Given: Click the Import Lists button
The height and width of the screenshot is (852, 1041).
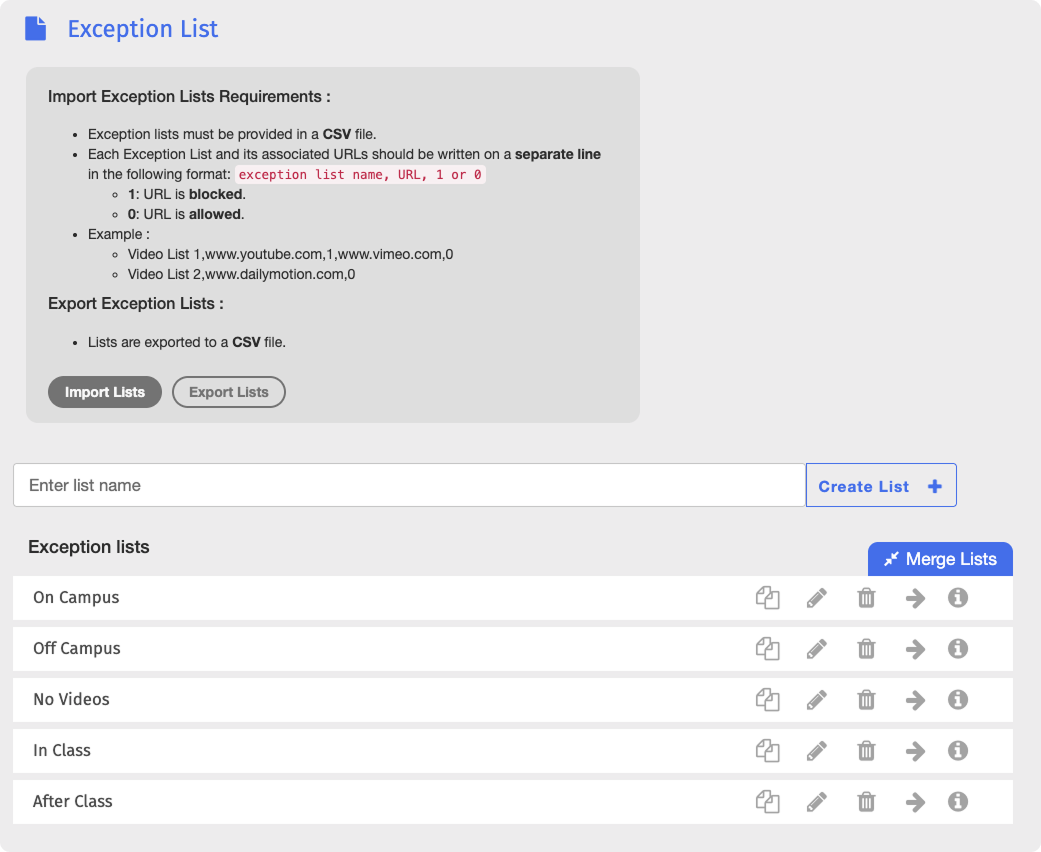Looking at the screenshot, I should point(105,392).
